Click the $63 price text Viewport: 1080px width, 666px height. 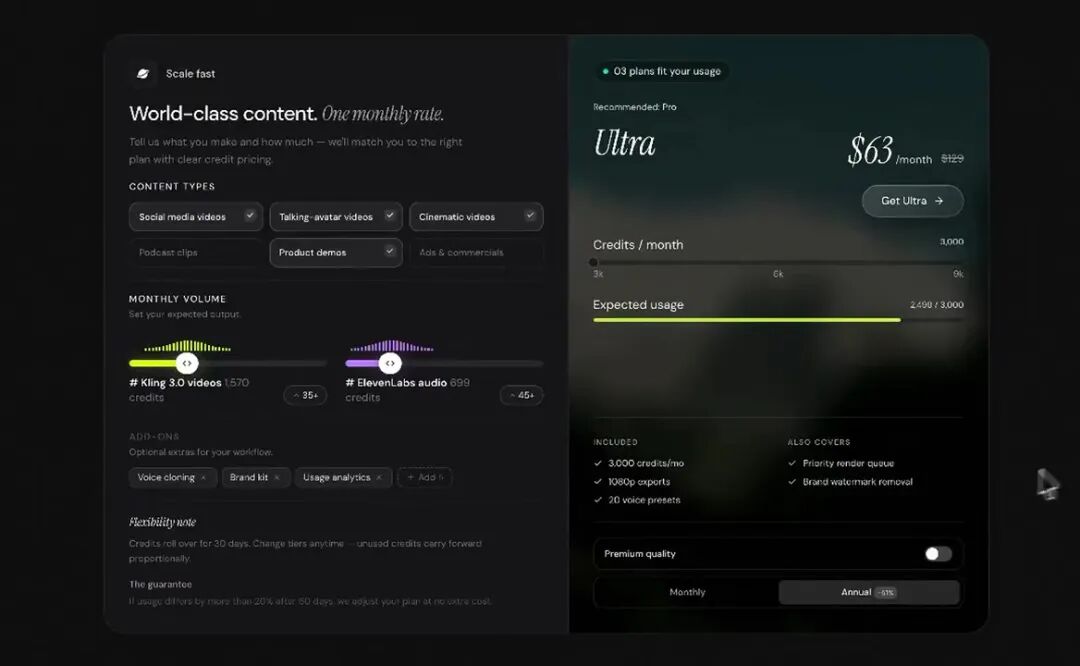click(871, 150)
